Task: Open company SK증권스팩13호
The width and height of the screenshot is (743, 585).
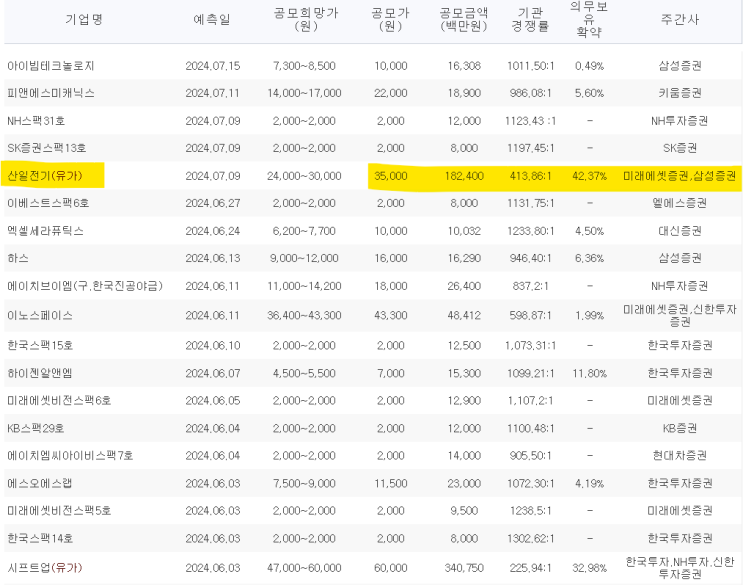Action: (x=46, y=148)
